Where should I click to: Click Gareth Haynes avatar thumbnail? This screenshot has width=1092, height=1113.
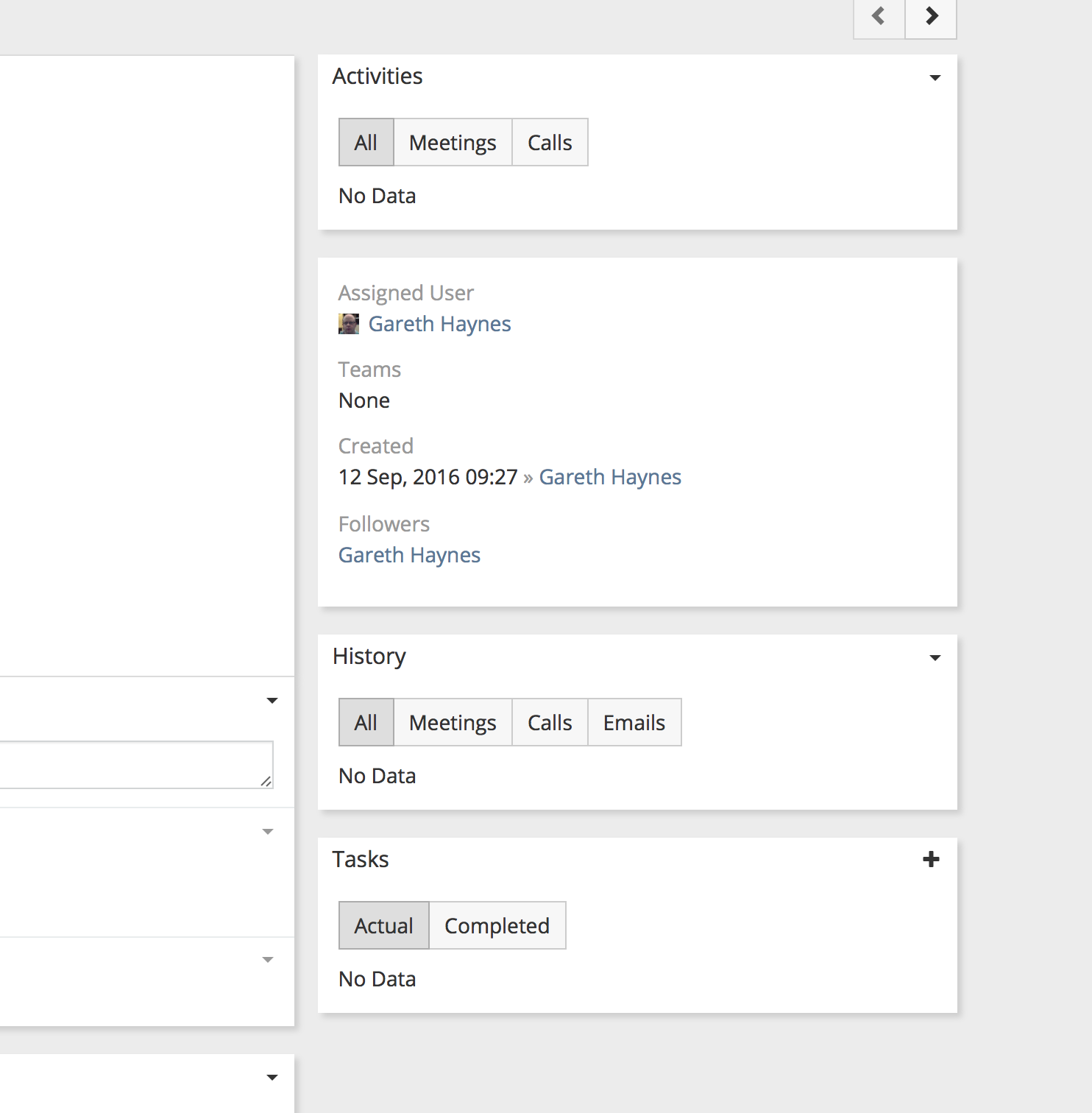pos(349,324)
